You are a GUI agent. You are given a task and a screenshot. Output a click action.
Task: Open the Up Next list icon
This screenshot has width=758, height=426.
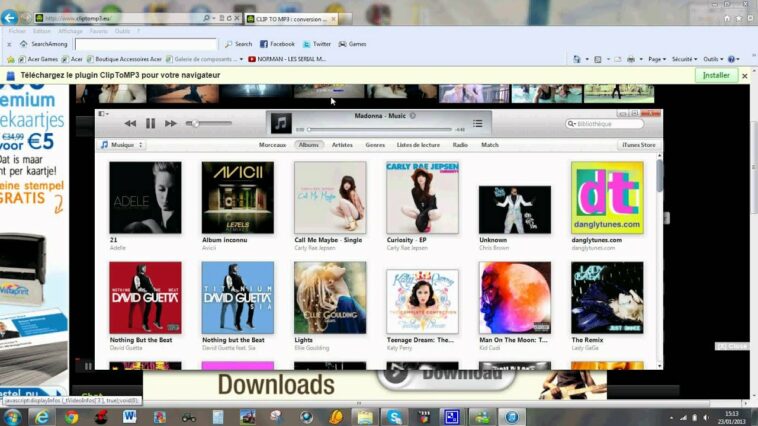[x=478, y=124]
